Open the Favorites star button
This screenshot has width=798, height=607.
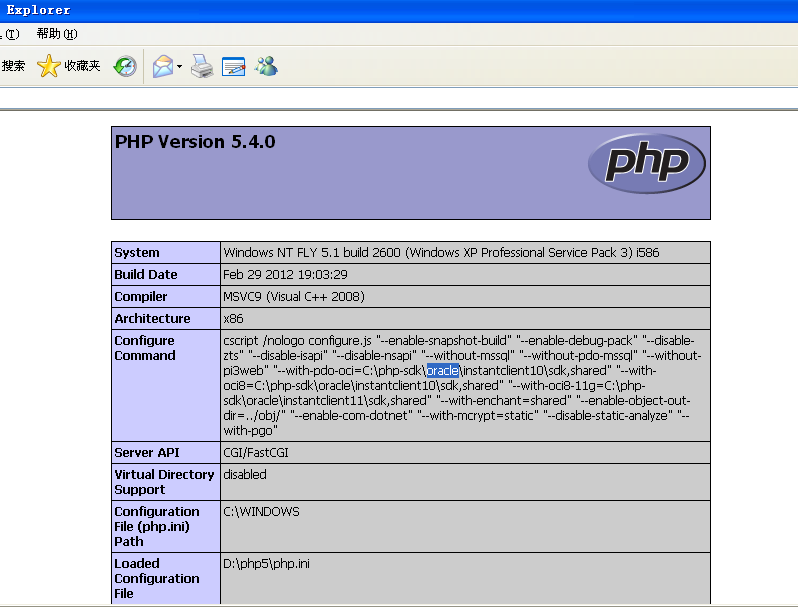pos(69,66)
